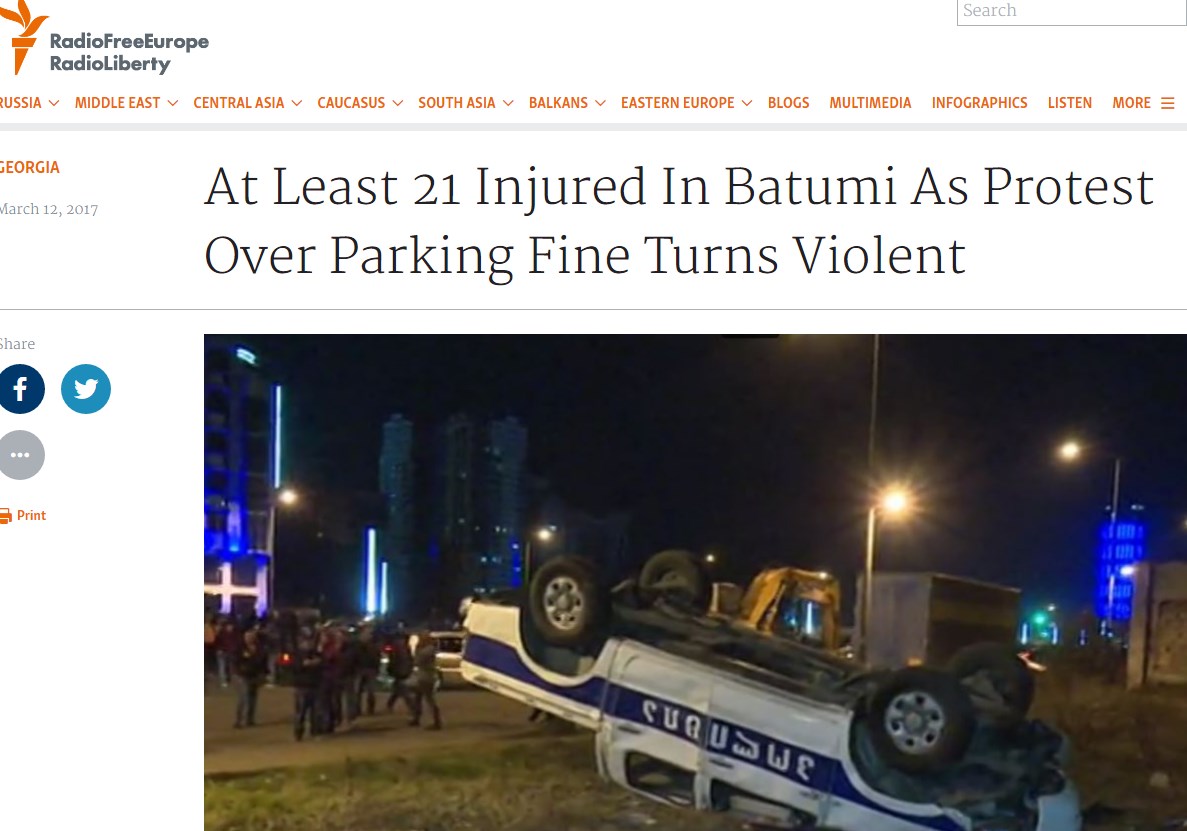The height and width of the screenshot is (831, 1187).
Task: Expand the Middle East dropdown chevron
Action: click(x=173, y=103)
